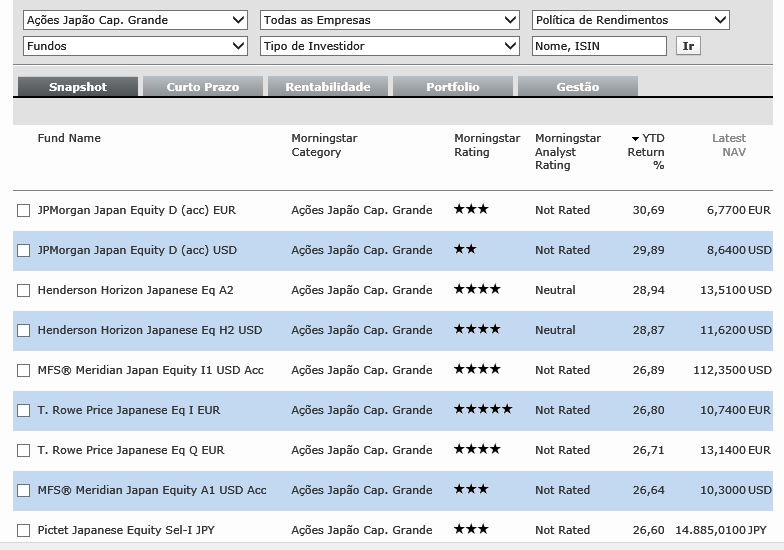Click YTD return value 26,80
The image size is (784, 550).
tap(648, 410)
